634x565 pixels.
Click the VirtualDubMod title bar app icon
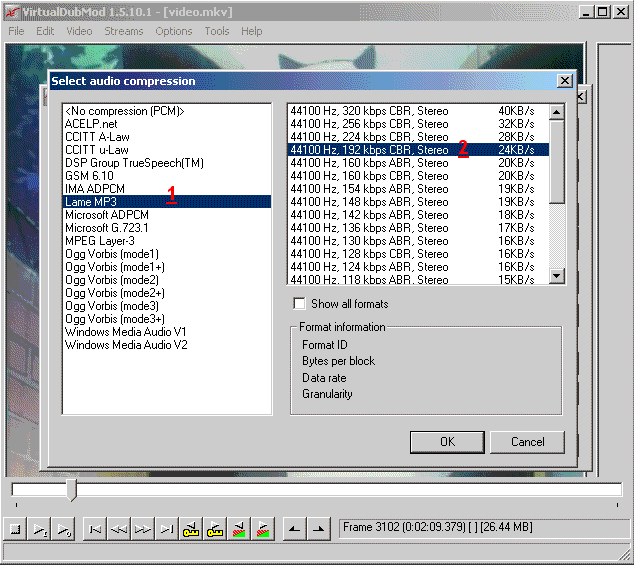click(x=12, y=12)
